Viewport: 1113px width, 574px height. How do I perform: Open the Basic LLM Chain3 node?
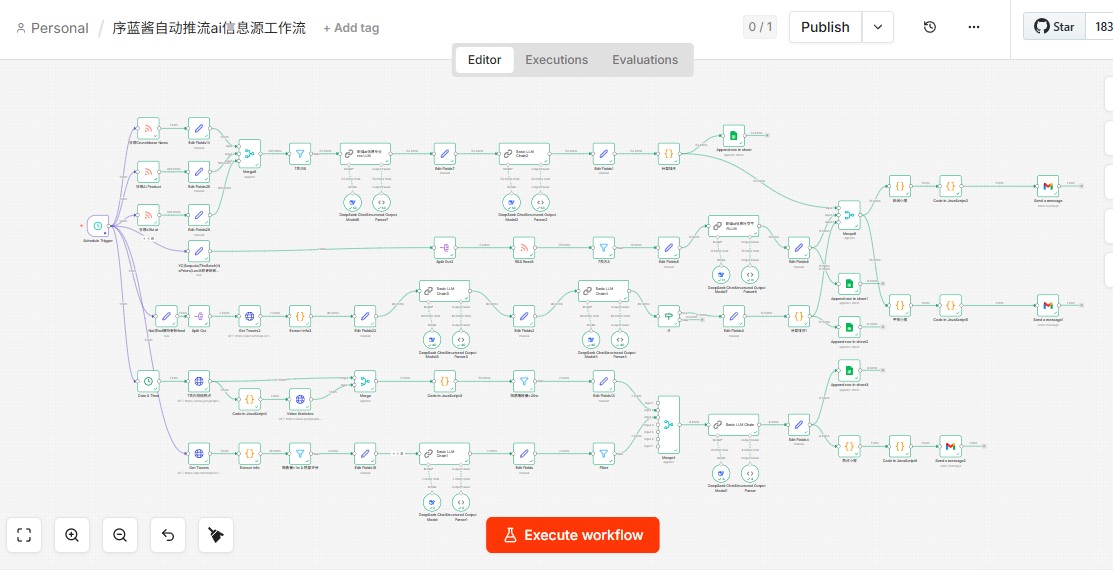446,291
